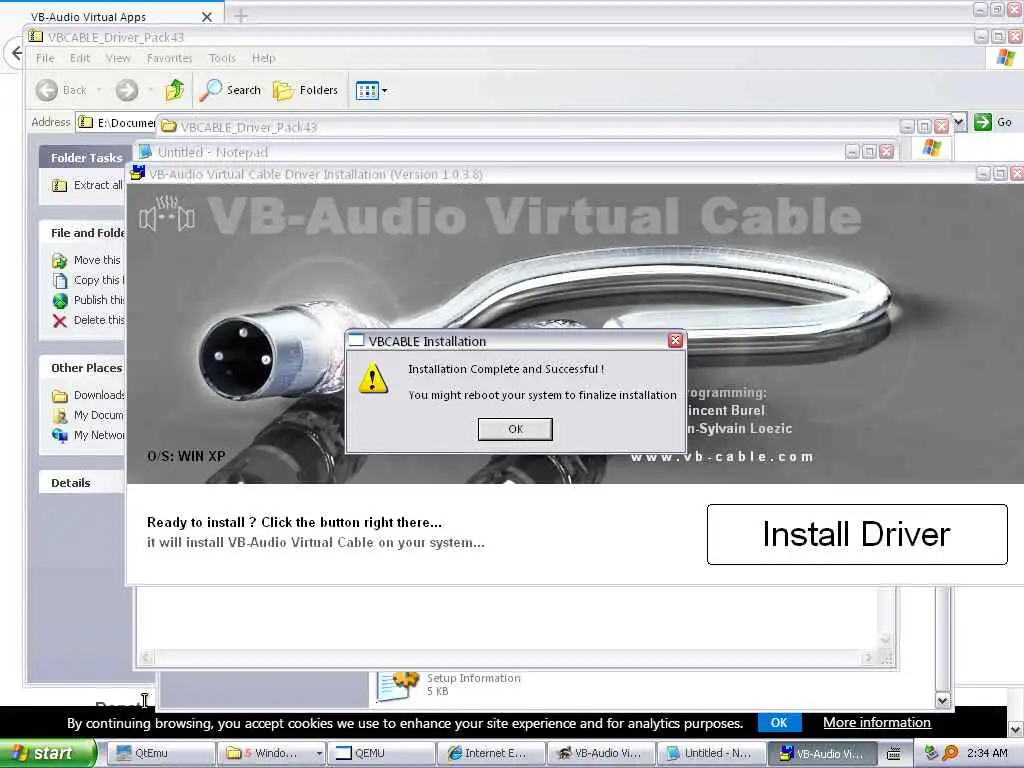This screenshot has width=1024, height=768.
Task: Click the safely remove hardware tray icon
Action: click(931, 753)
